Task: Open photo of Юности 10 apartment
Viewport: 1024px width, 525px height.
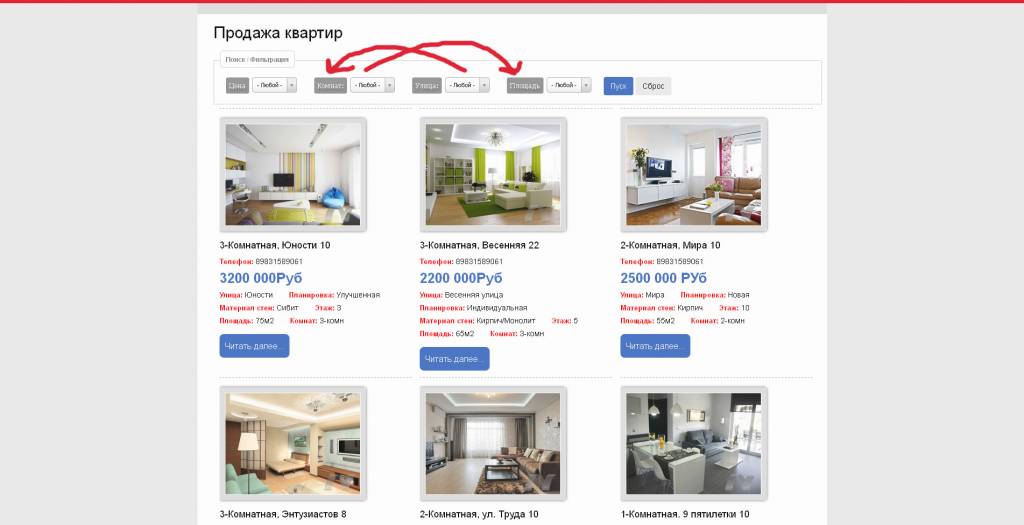Action: tap(293, 174)
